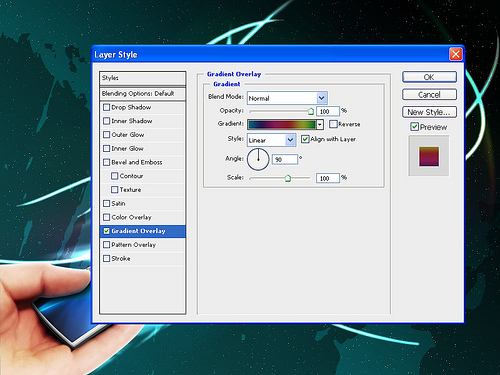
Task: Enable the Drop Shadow checkbox
Action: point(107,107)
